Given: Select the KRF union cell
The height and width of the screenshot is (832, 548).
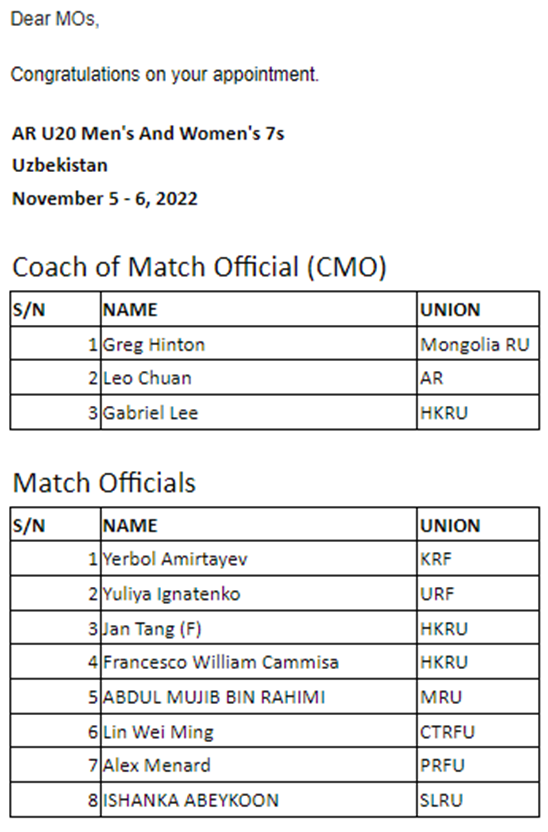Looking at the screenshot, I should coord(478,559).
